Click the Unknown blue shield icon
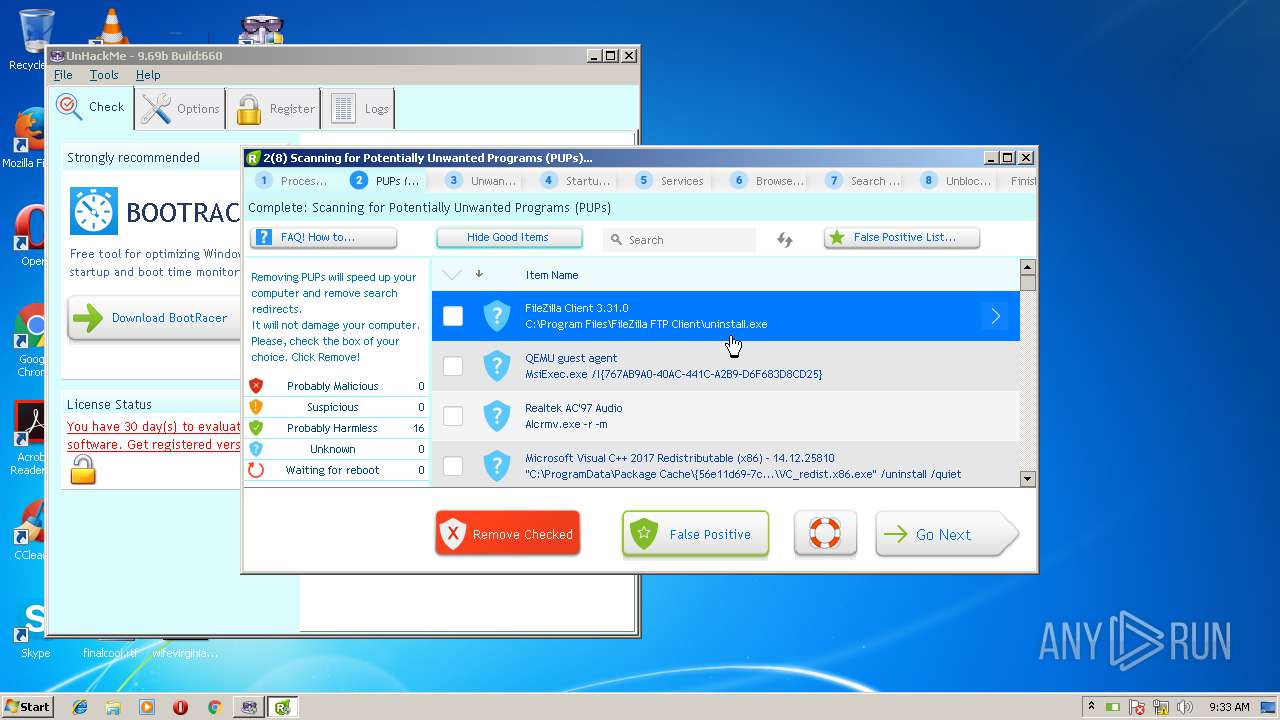This screenshot has height=720, width=1280. pos(256,449)
